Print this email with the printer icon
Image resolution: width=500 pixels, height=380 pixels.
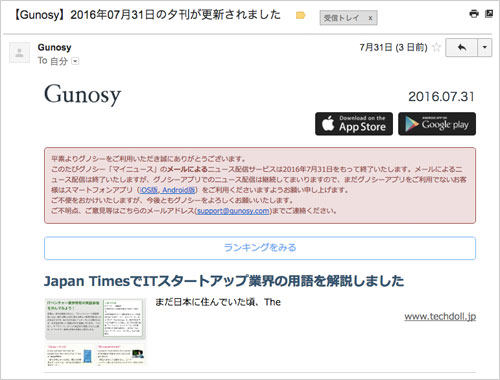click(x=474, y=14)
